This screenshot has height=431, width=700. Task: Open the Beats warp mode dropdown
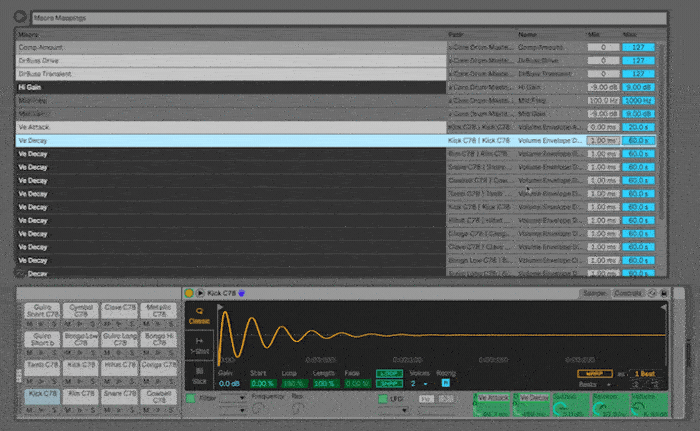click(x=597, y=384)
